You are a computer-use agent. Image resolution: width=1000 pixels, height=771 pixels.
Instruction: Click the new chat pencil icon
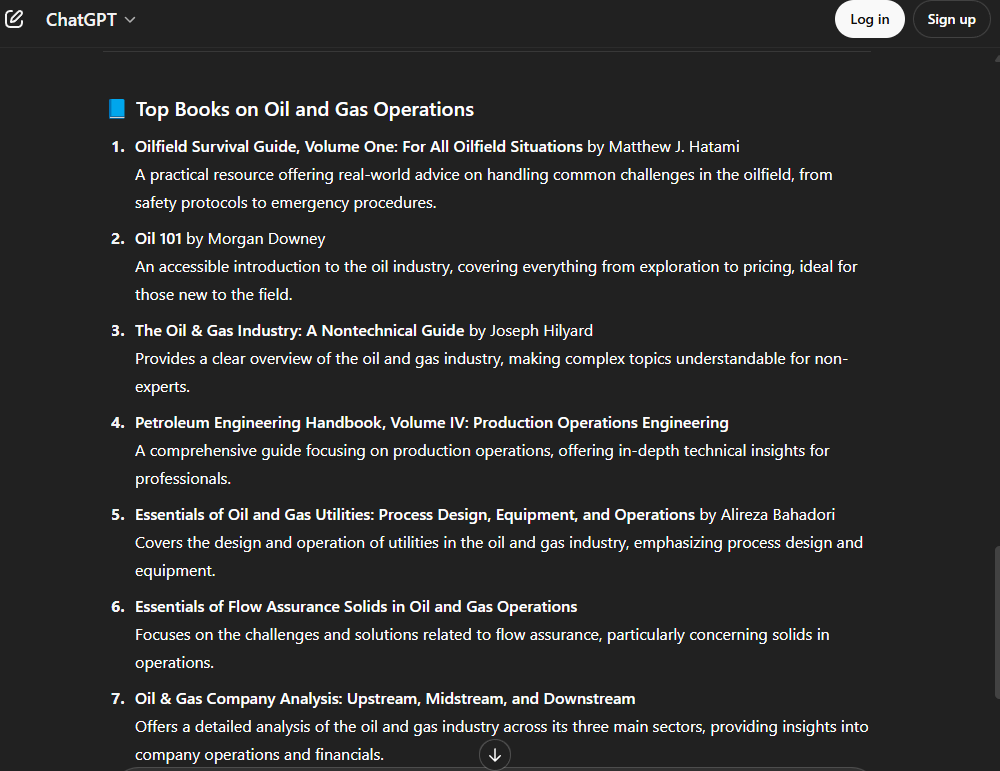(14, 19)
